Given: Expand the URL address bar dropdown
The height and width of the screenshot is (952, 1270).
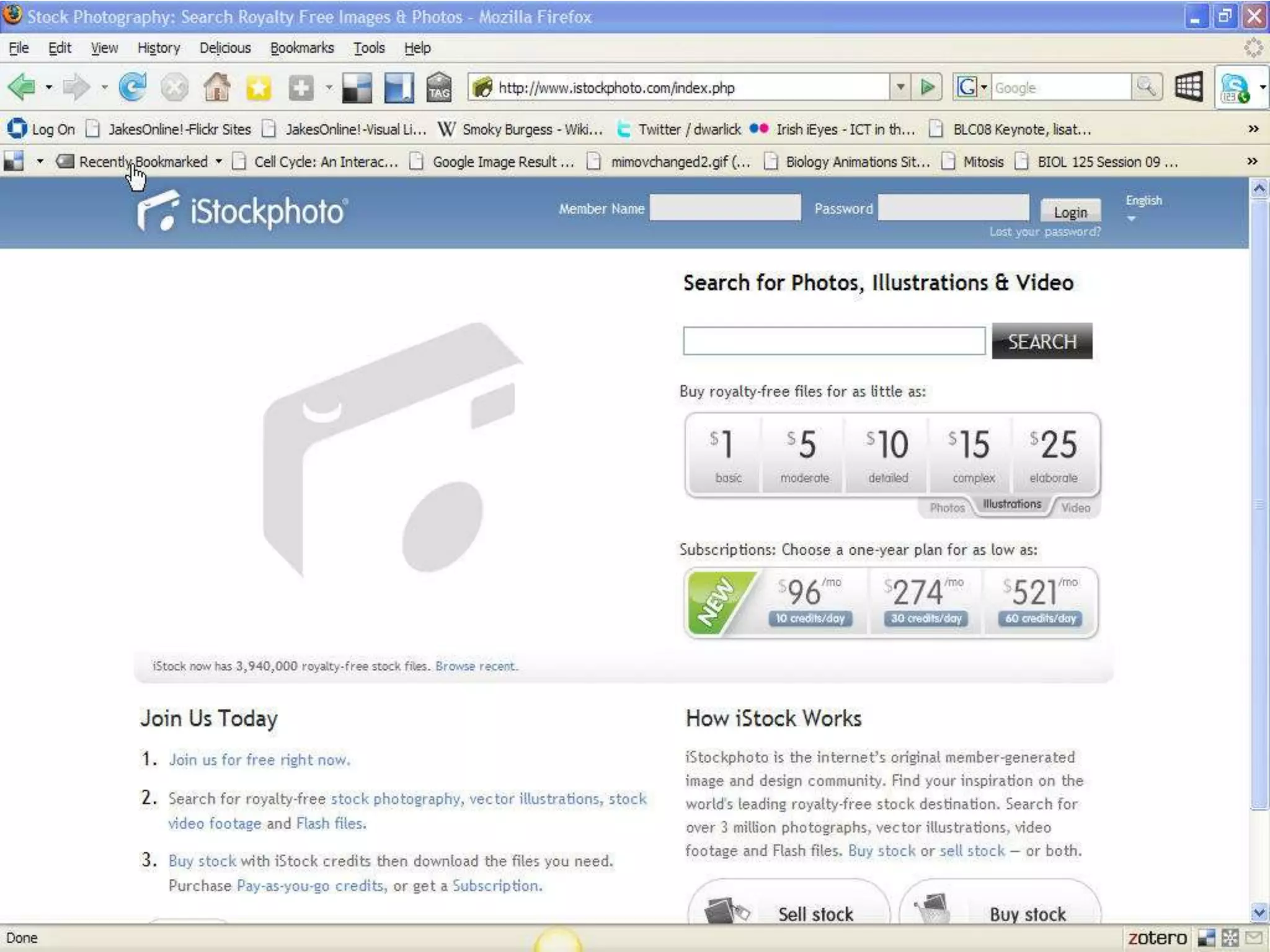Looking at the screenshot, I should (900, 87).
